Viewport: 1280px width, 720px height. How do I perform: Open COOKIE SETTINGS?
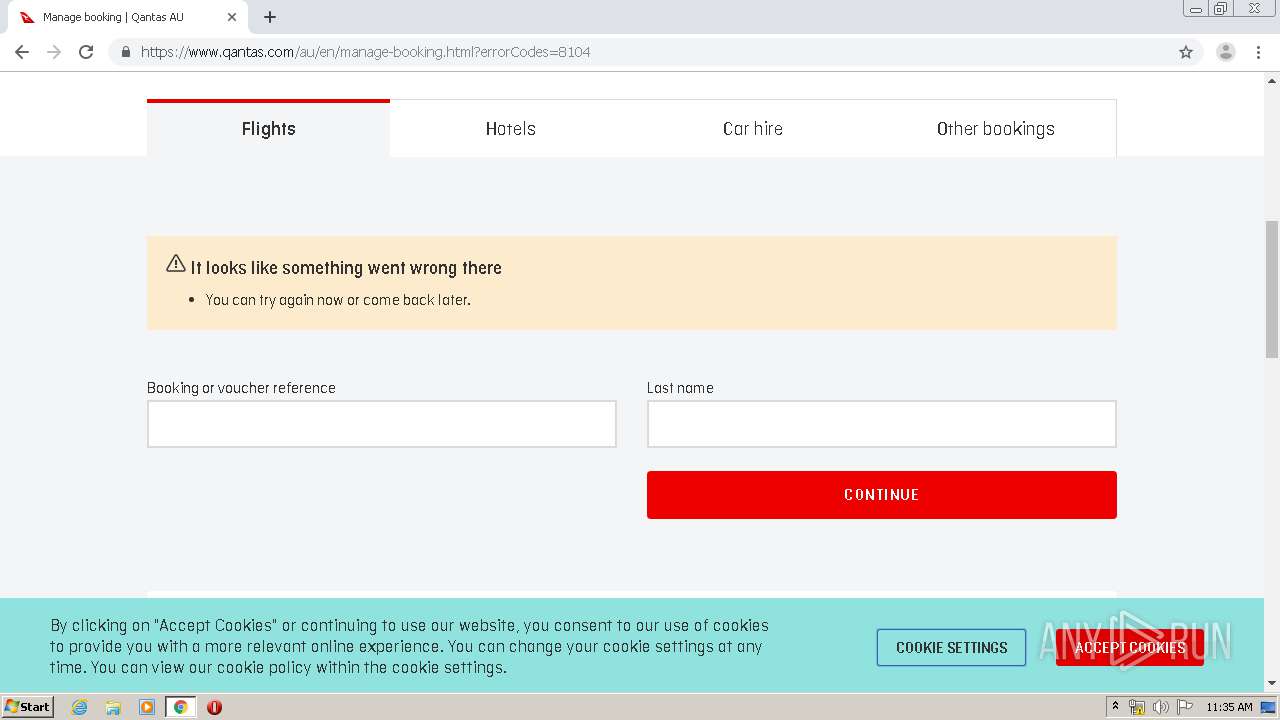pos(951,648)
